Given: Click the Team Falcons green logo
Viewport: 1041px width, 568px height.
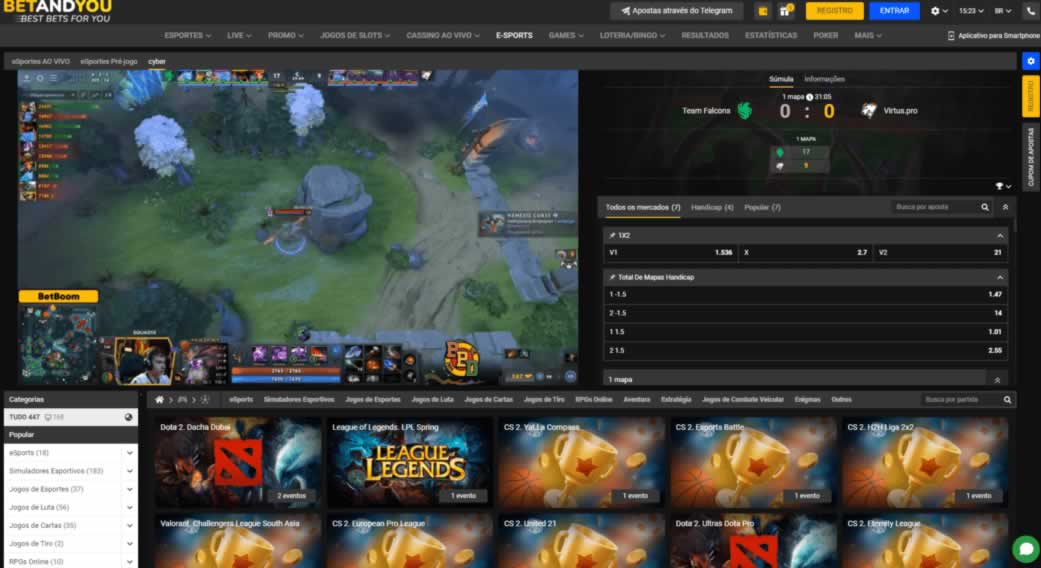Looking at the screenshot, I should 744,111.
